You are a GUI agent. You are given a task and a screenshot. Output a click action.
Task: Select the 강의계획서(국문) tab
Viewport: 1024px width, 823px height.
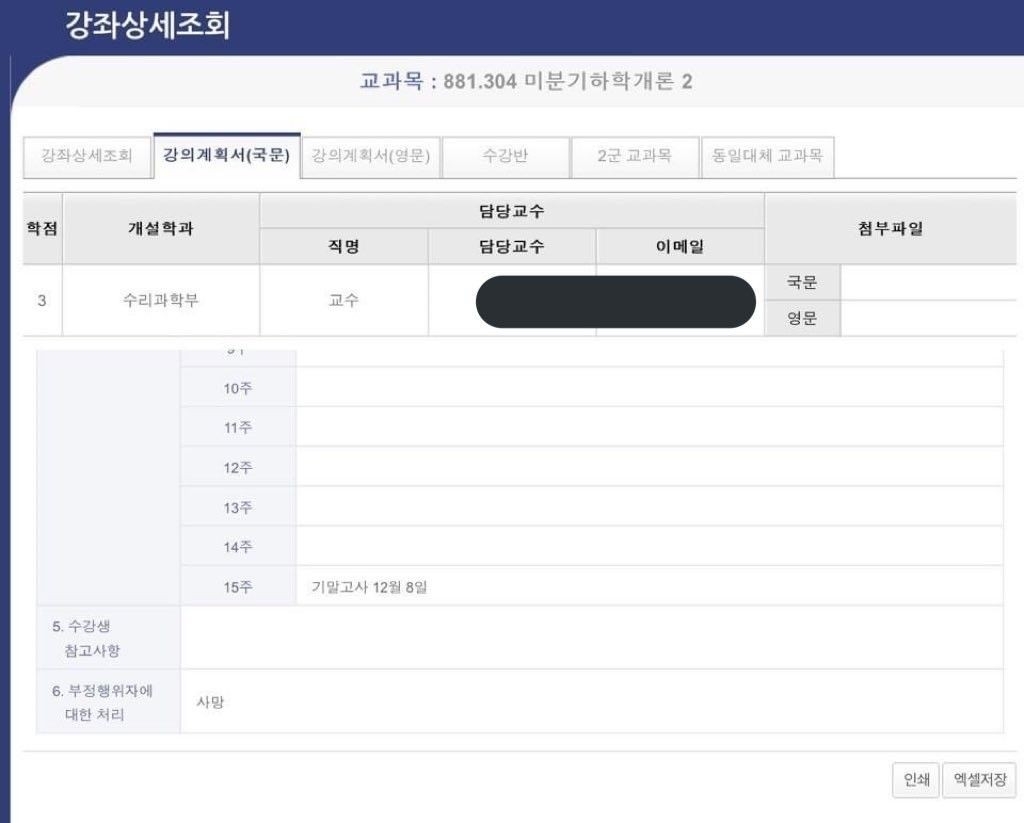pos(226,157)
